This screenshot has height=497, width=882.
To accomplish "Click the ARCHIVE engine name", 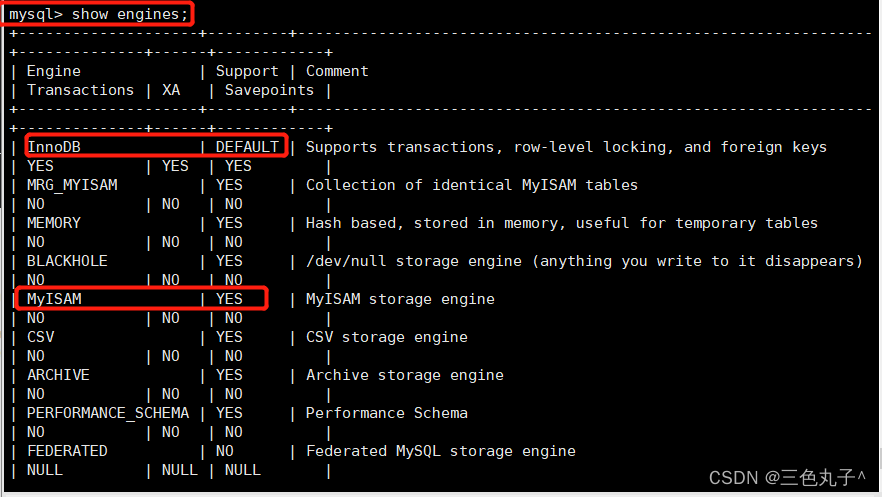I will click(x=58, y=375).
